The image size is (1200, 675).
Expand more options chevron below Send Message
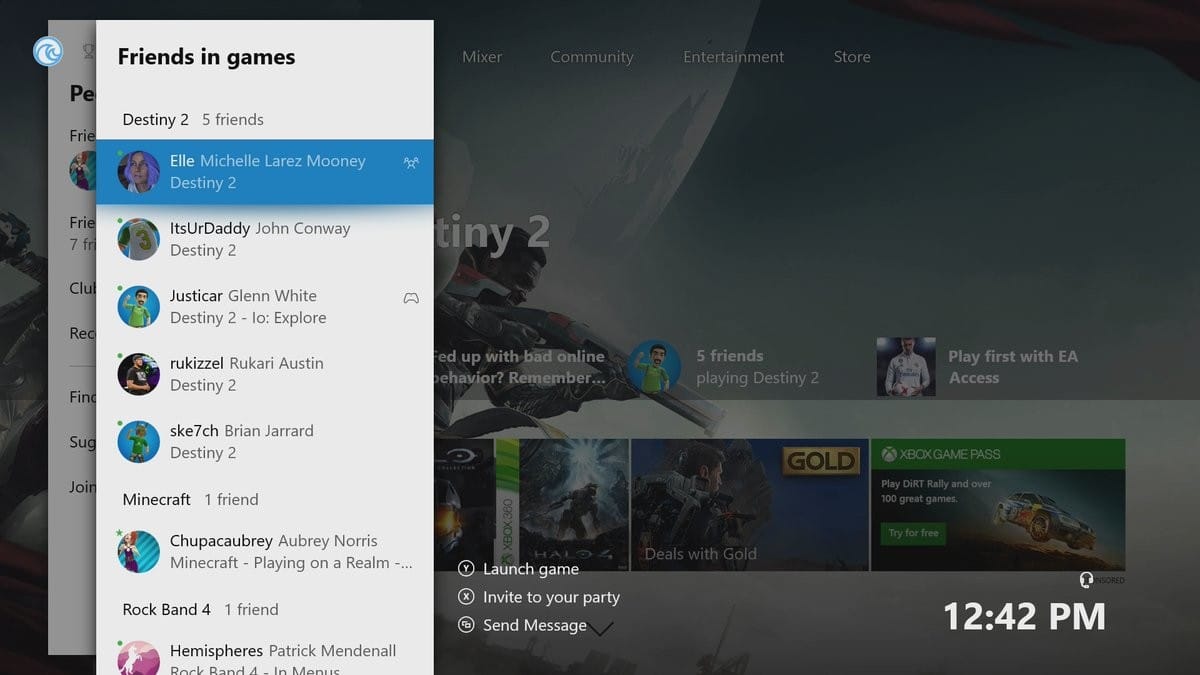[x=600, y=630]
